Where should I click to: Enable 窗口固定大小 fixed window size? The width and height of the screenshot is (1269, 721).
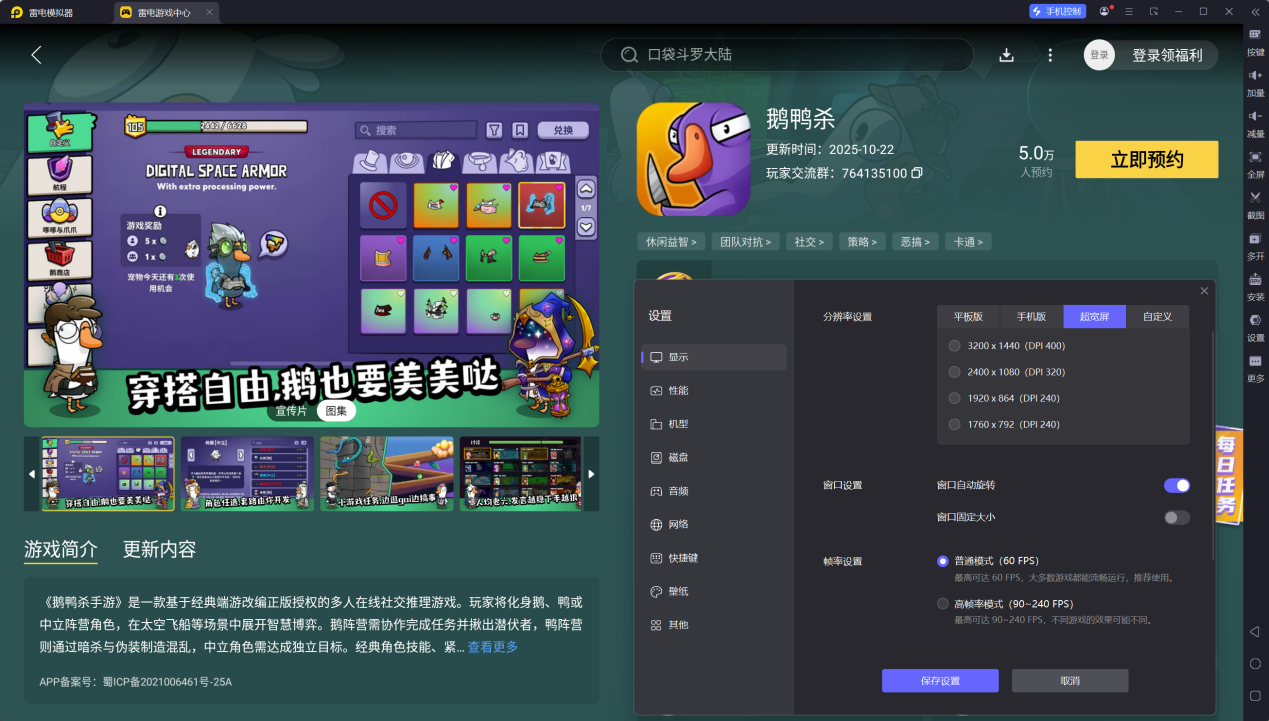(1176, 517)
